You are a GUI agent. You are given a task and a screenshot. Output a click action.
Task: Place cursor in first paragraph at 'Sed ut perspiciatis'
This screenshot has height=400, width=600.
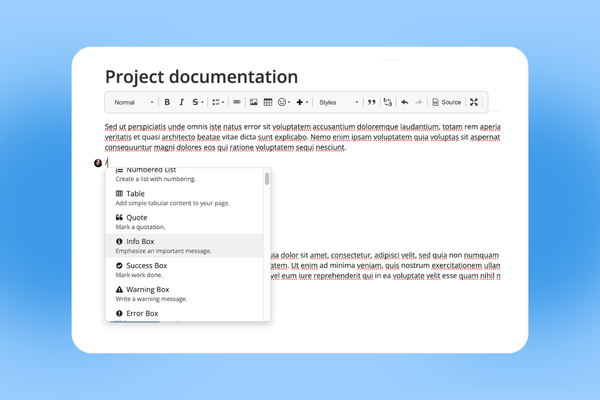[135, 127]
